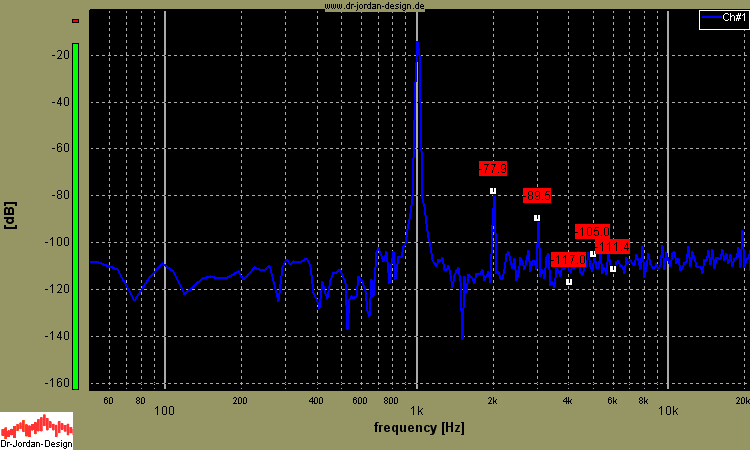
Task: Click the 1k frequency axis tick label
Action: click(417, 410)
